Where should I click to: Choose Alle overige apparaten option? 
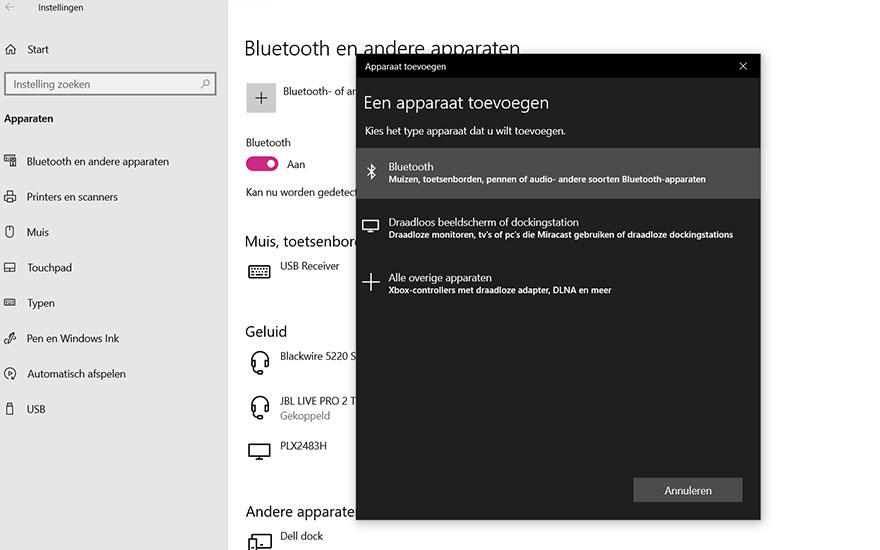pos(558,283)
